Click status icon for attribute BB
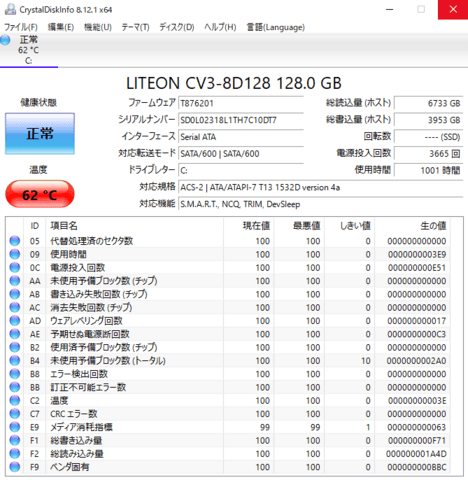This screenshot has width=468, height=480. tap(15, 387)
